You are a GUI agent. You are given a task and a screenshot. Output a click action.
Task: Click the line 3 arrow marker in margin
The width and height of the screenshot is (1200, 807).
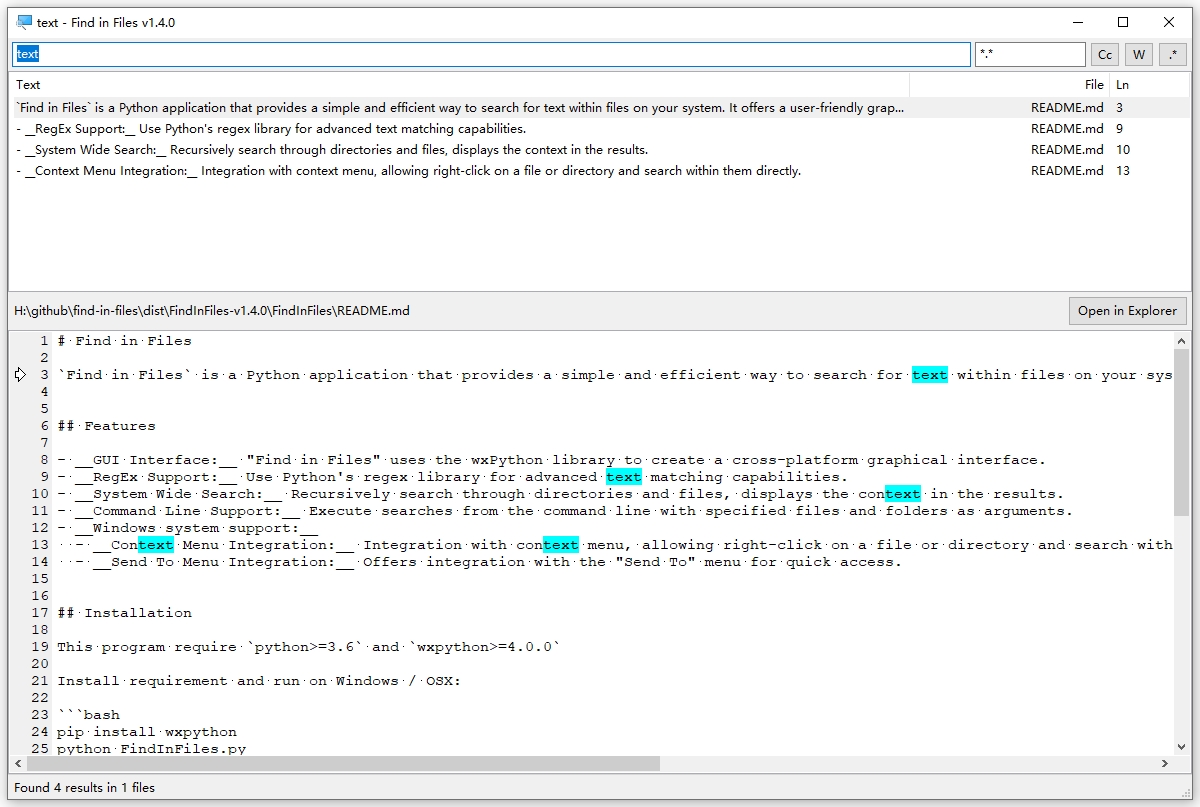21,375
